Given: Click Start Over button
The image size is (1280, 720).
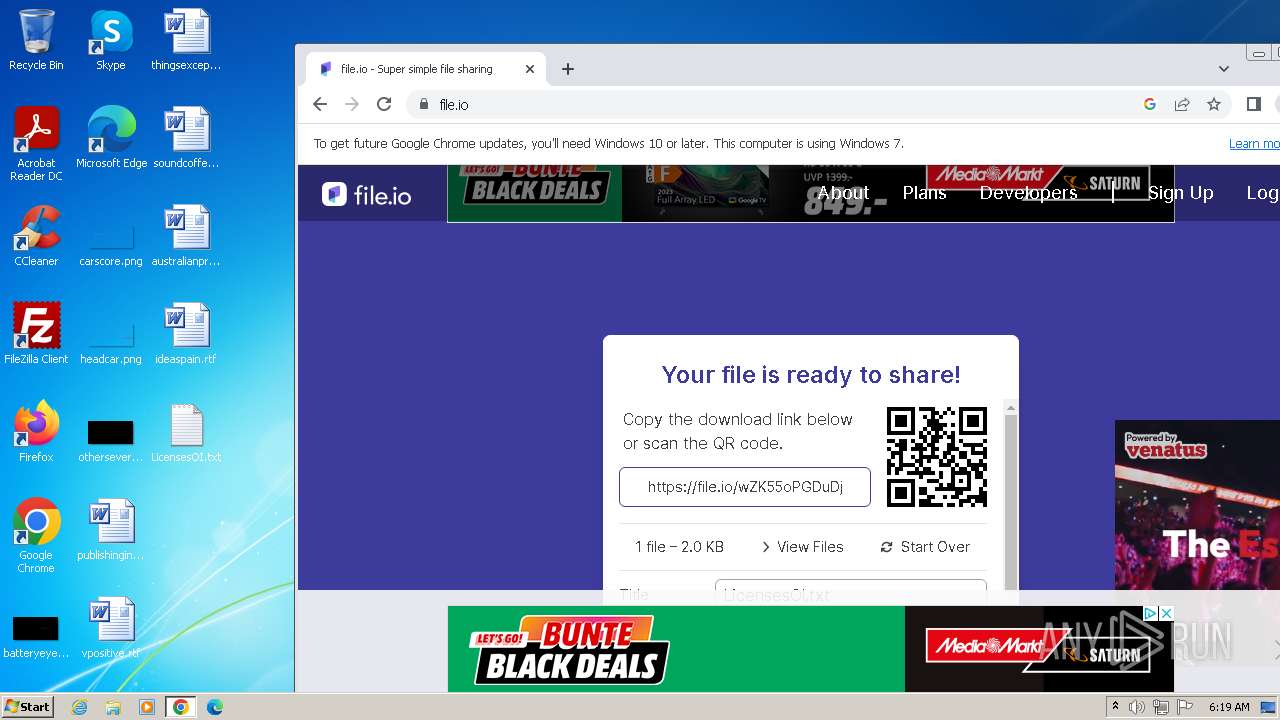Looking at the screenshot, I should (x=925, y=547).
